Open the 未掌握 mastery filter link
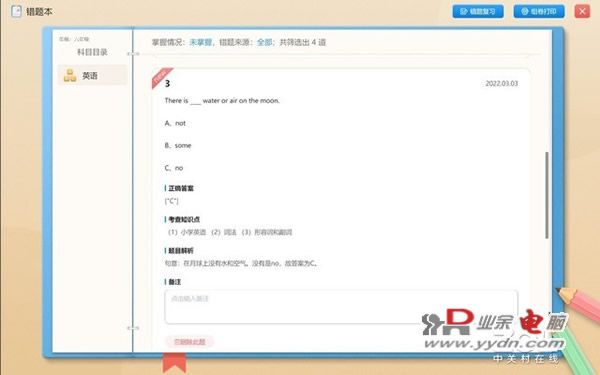Screen dimensions: 600x375 [201, 42]
